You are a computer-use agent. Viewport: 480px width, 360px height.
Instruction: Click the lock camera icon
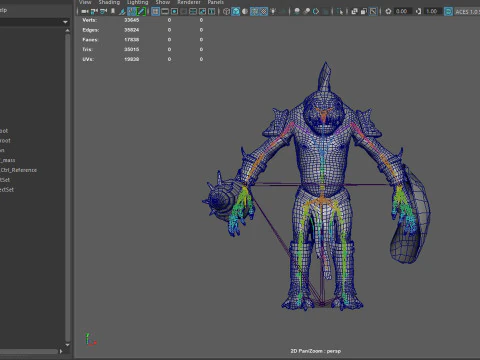point(94,11)
